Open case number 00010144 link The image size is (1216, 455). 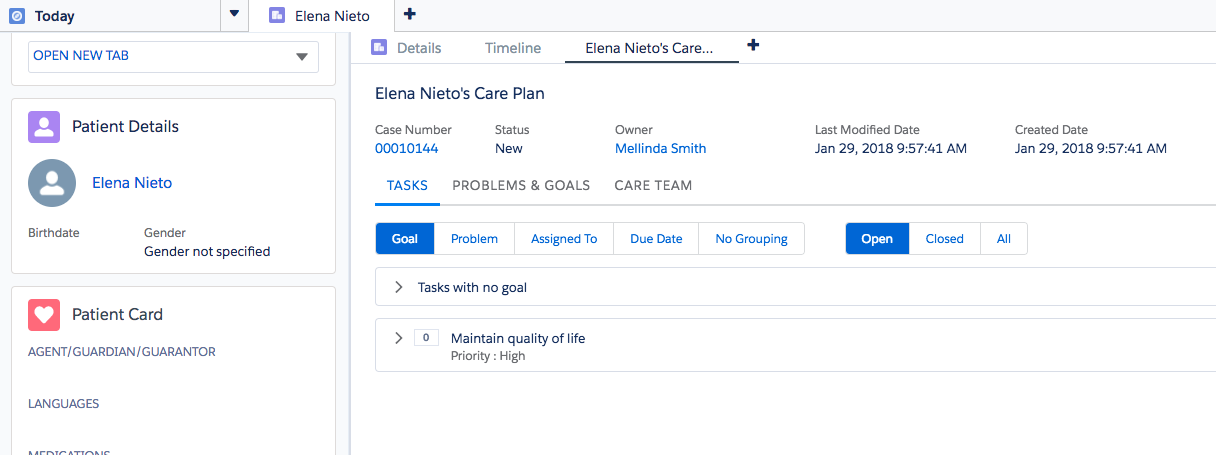406,148
